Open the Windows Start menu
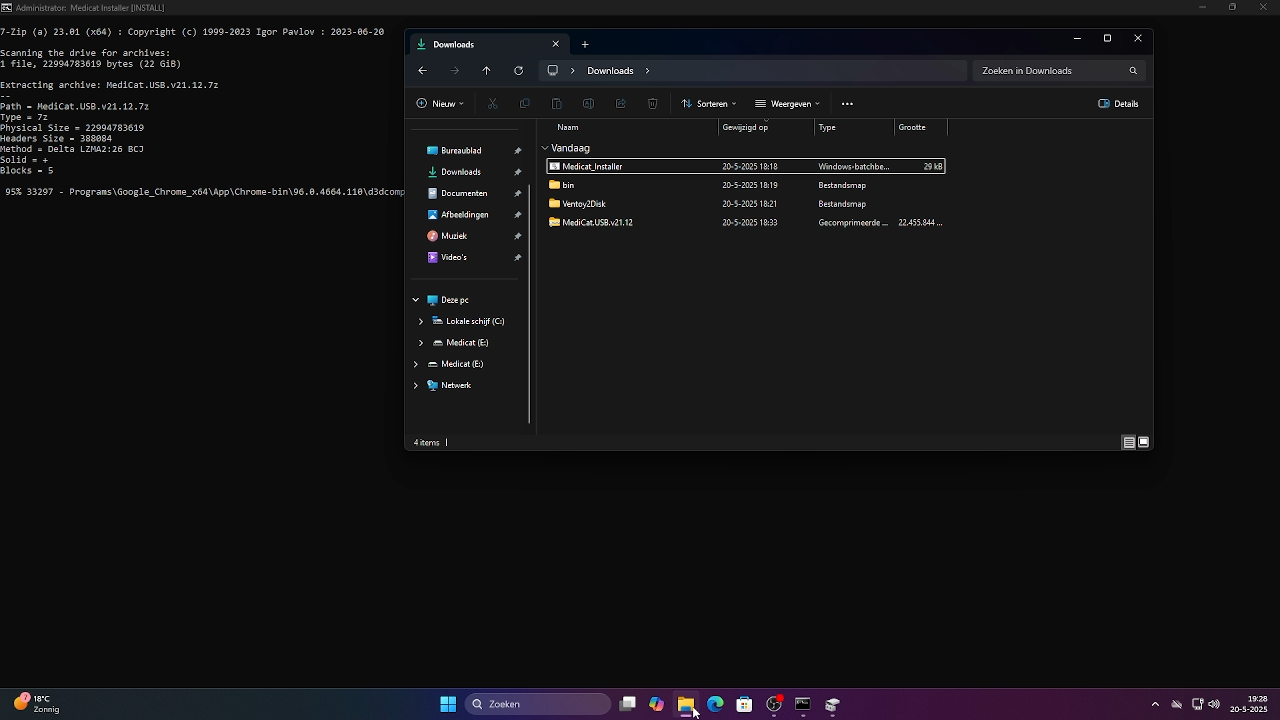The image size is (1280, 720). pos(448,704)
